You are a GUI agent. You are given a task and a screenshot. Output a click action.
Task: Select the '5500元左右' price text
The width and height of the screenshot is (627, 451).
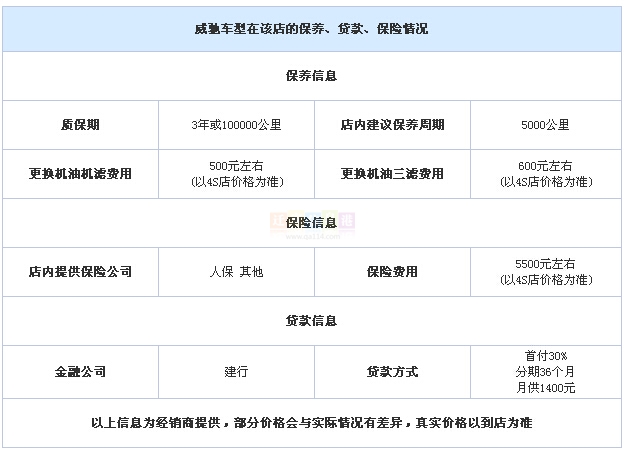(x=545, y=264)
